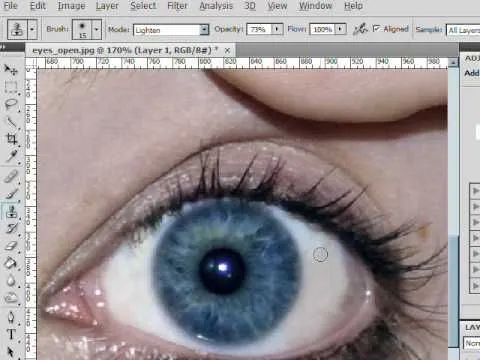Screen dimensions: 480x360
Task: Select the Path Selection tool
Action: pyautogui.click(x=11, y=352)
